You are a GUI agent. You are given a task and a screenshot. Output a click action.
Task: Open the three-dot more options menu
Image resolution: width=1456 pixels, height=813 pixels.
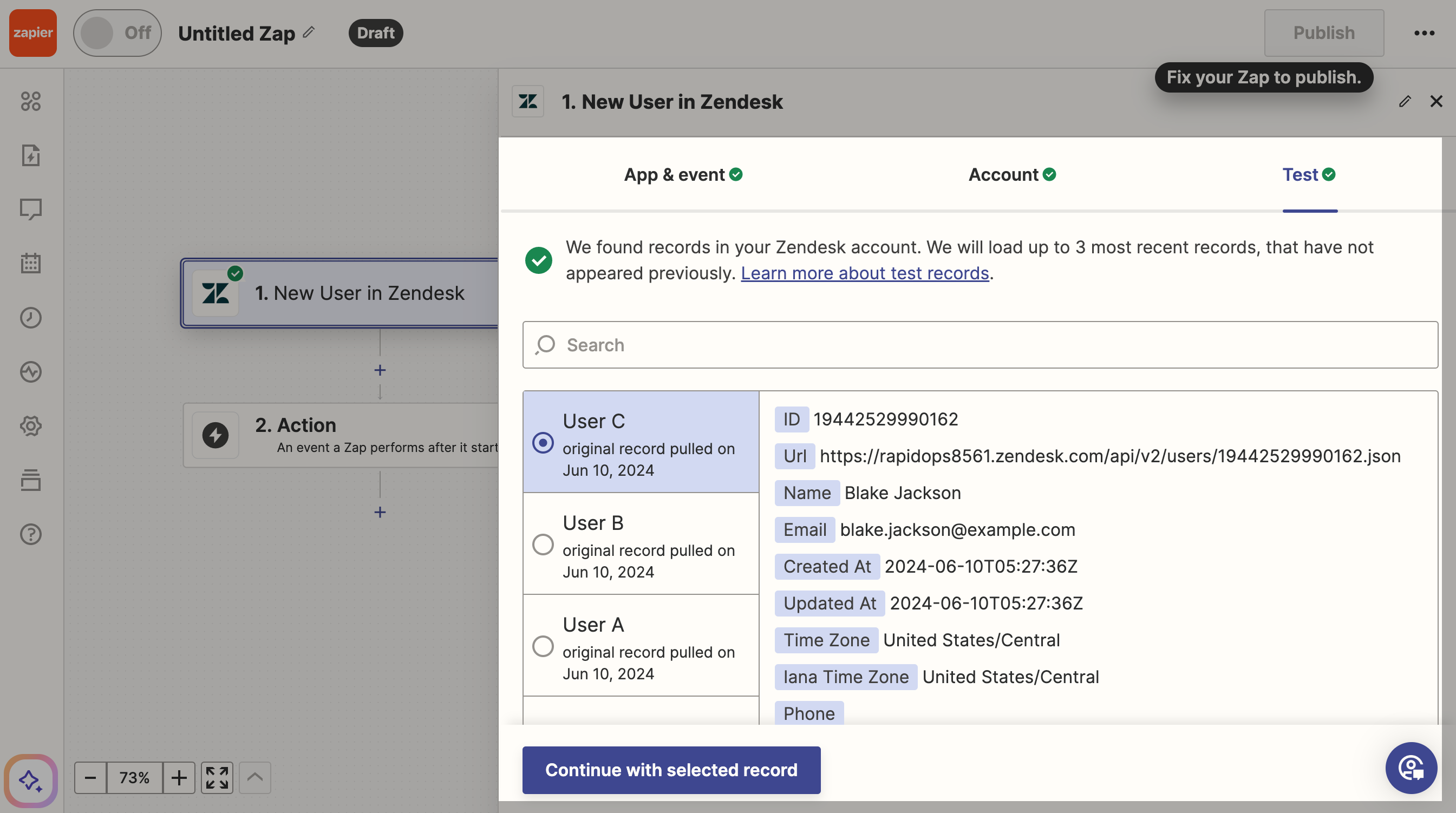tap(1425, 33)
